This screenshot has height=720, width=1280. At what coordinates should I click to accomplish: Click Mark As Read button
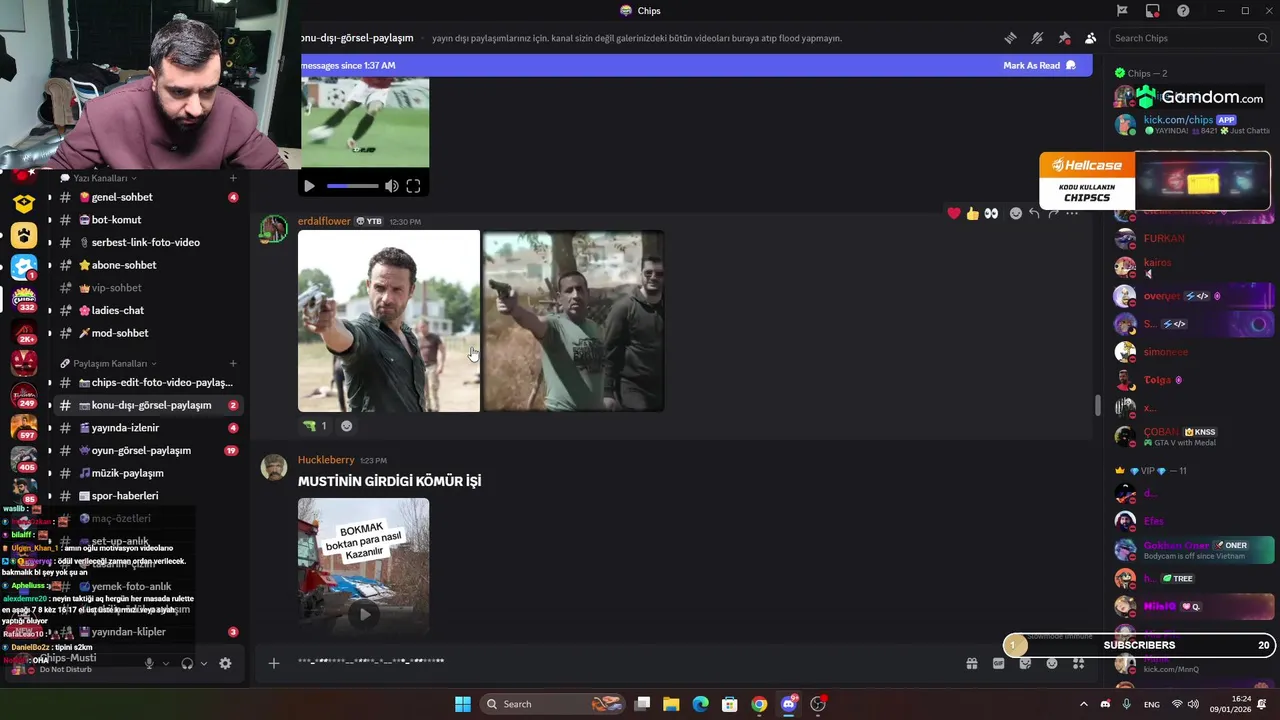pos(1039,65)
